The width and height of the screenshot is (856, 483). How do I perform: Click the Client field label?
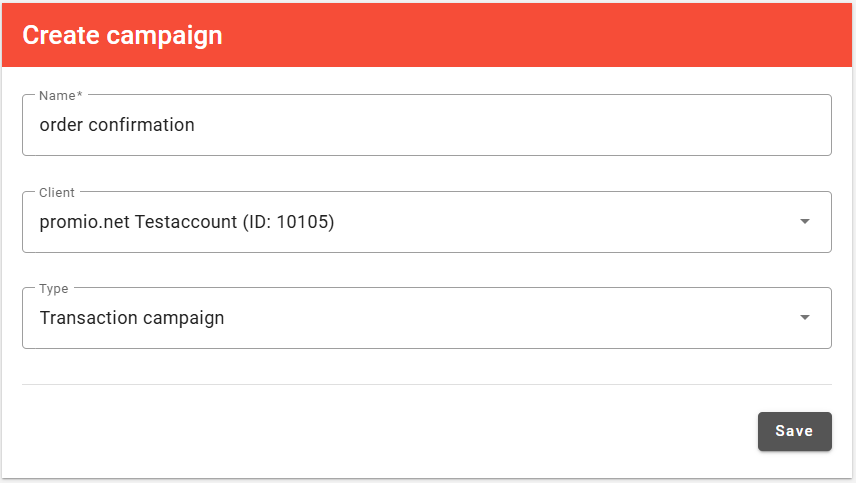(57, 192)
